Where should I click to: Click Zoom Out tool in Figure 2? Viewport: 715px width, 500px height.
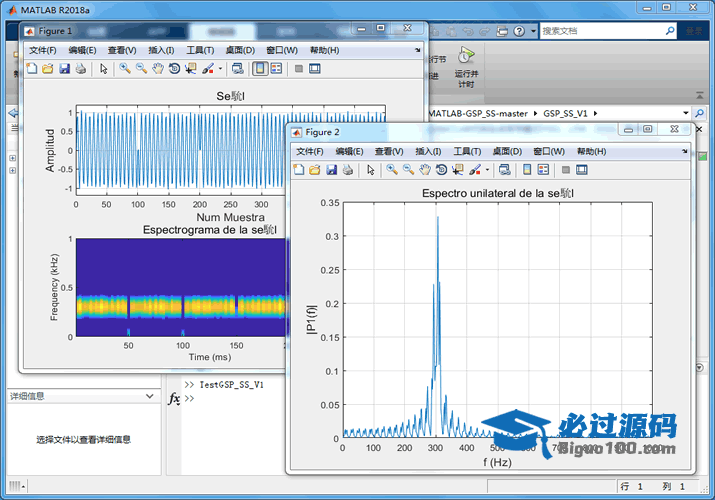(408, 170)
